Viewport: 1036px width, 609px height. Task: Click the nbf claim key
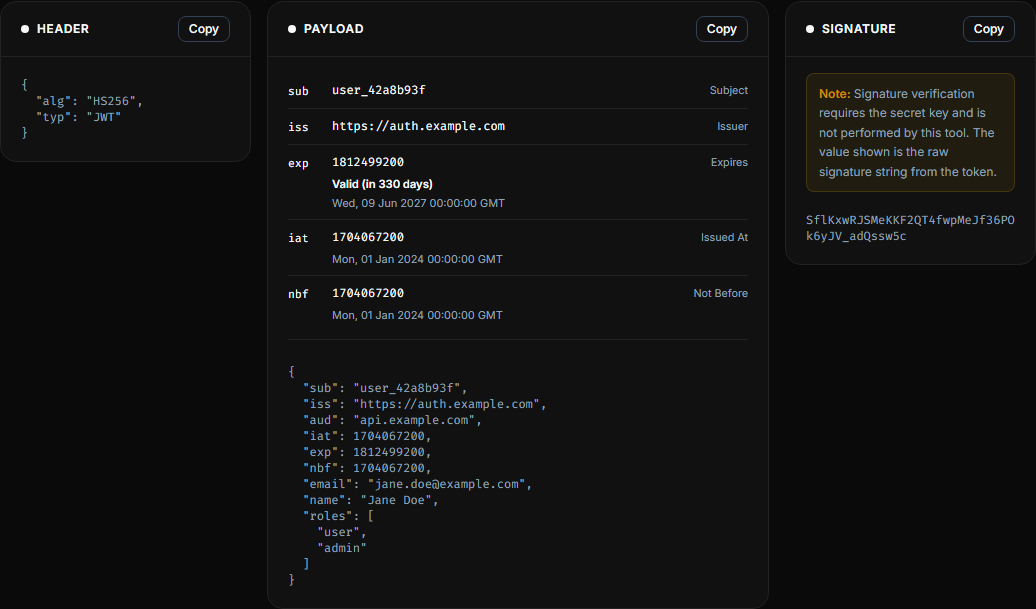click(x=298, y=294)
